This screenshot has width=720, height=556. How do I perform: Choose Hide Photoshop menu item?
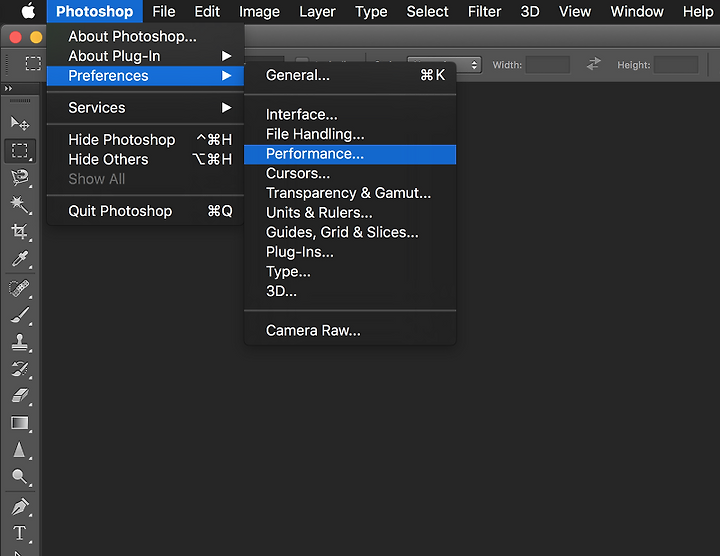[145, 140]
